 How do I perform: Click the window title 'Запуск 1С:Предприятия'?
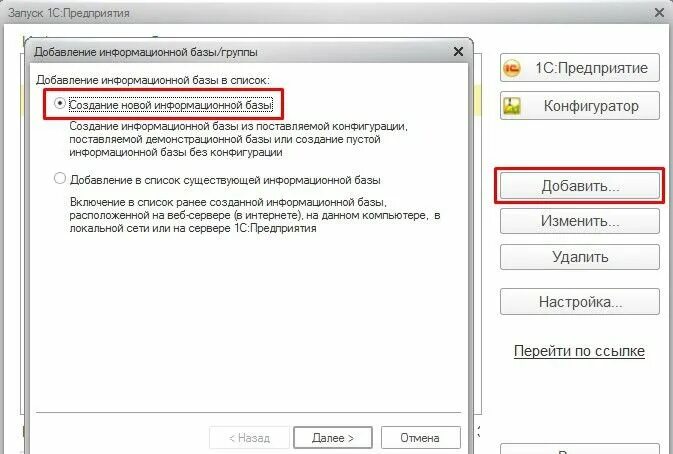click(69, 13)
